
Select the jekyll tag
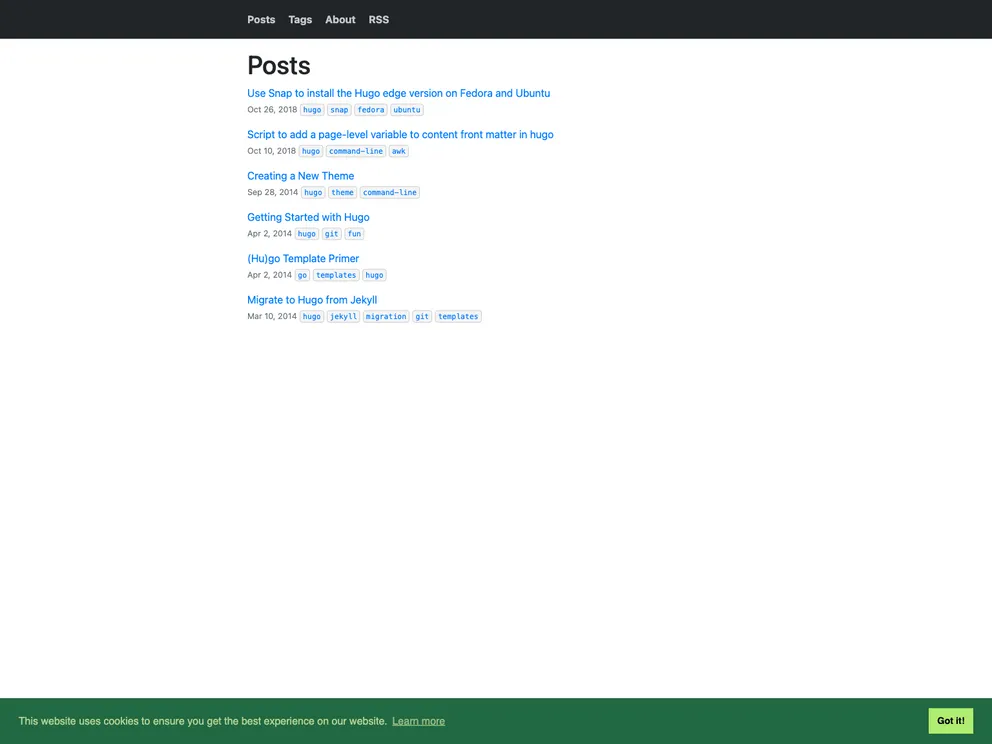343,316
